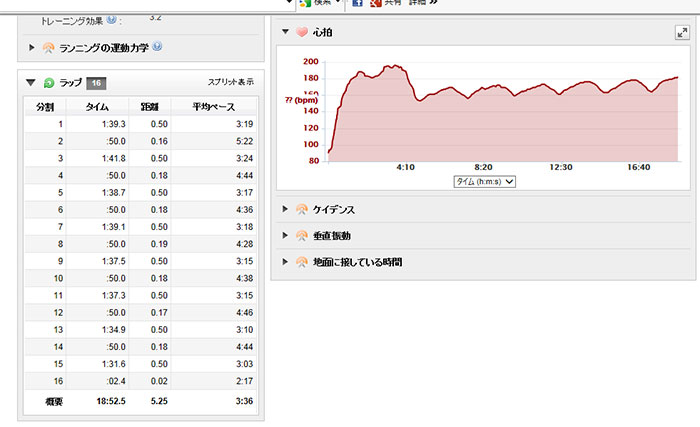Viewport: 700px width, 427px height.
Task: Click the ケイデンス running icon
Action: [301, 210]
